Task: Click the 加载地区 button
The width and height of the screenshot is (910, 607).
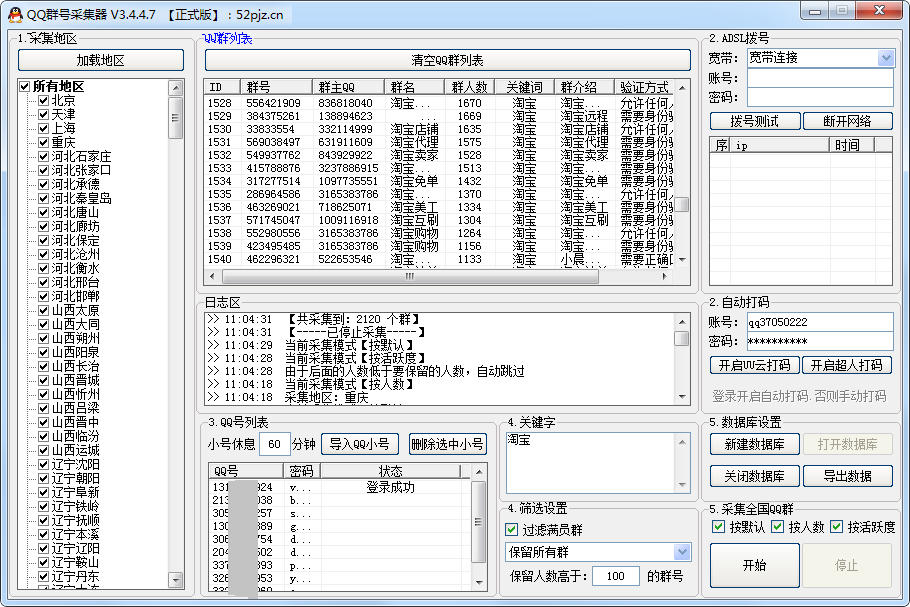Action: pyautogui.click(x=101, y=60)
